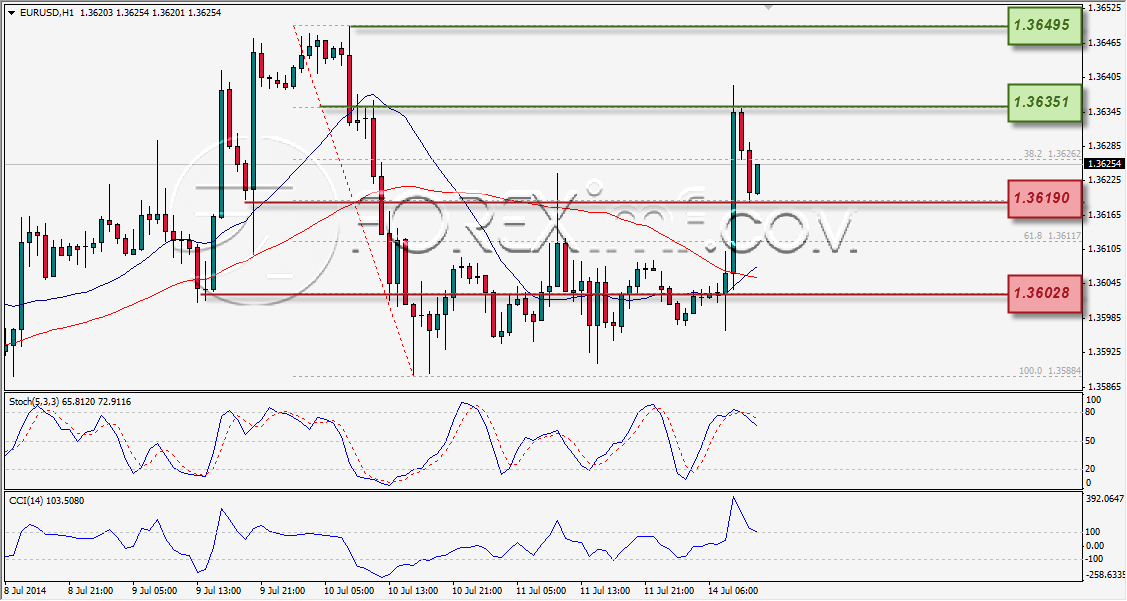Select the green 1.36495 price label
Image resolution: width=1127 pixels, height=601 pixels.
[1044, 27]
